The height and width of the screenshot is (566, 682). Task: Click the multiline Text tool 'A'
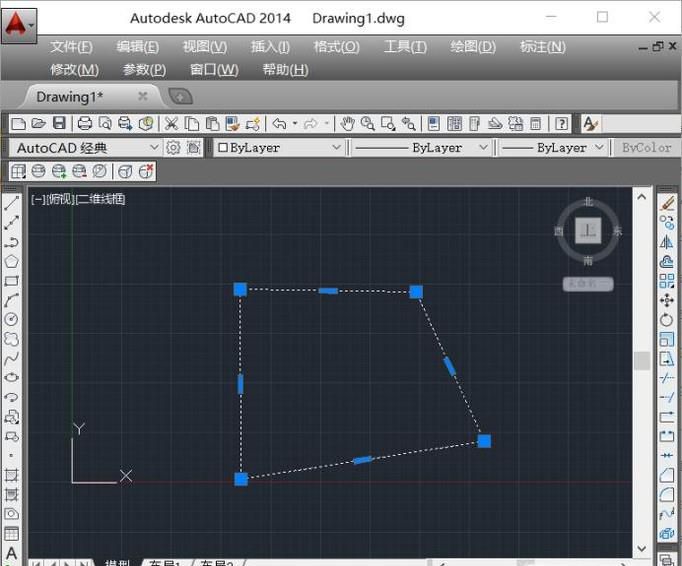12,552
